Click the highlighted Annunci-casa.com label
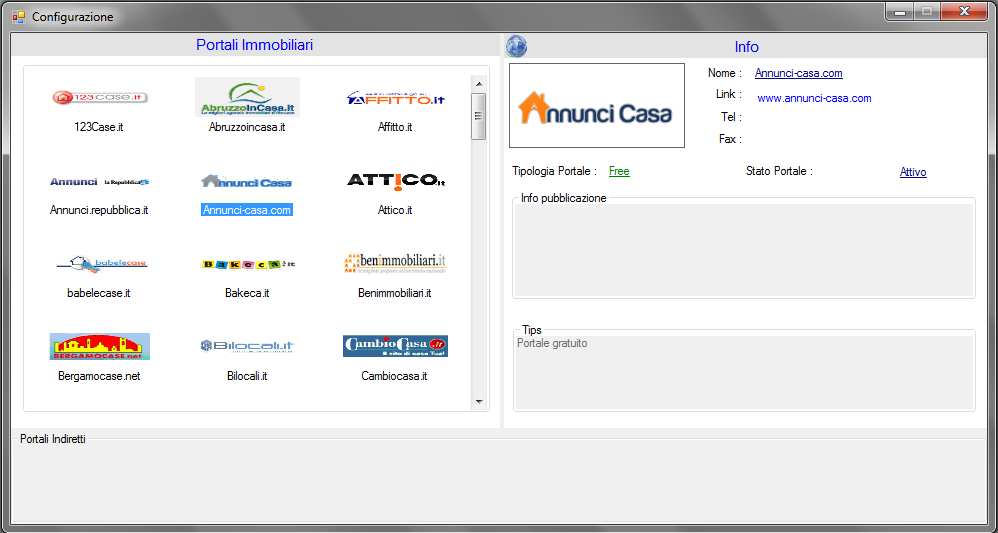This screenshot has width=998, height=533. pyautogui.click(x=247, y=210)
